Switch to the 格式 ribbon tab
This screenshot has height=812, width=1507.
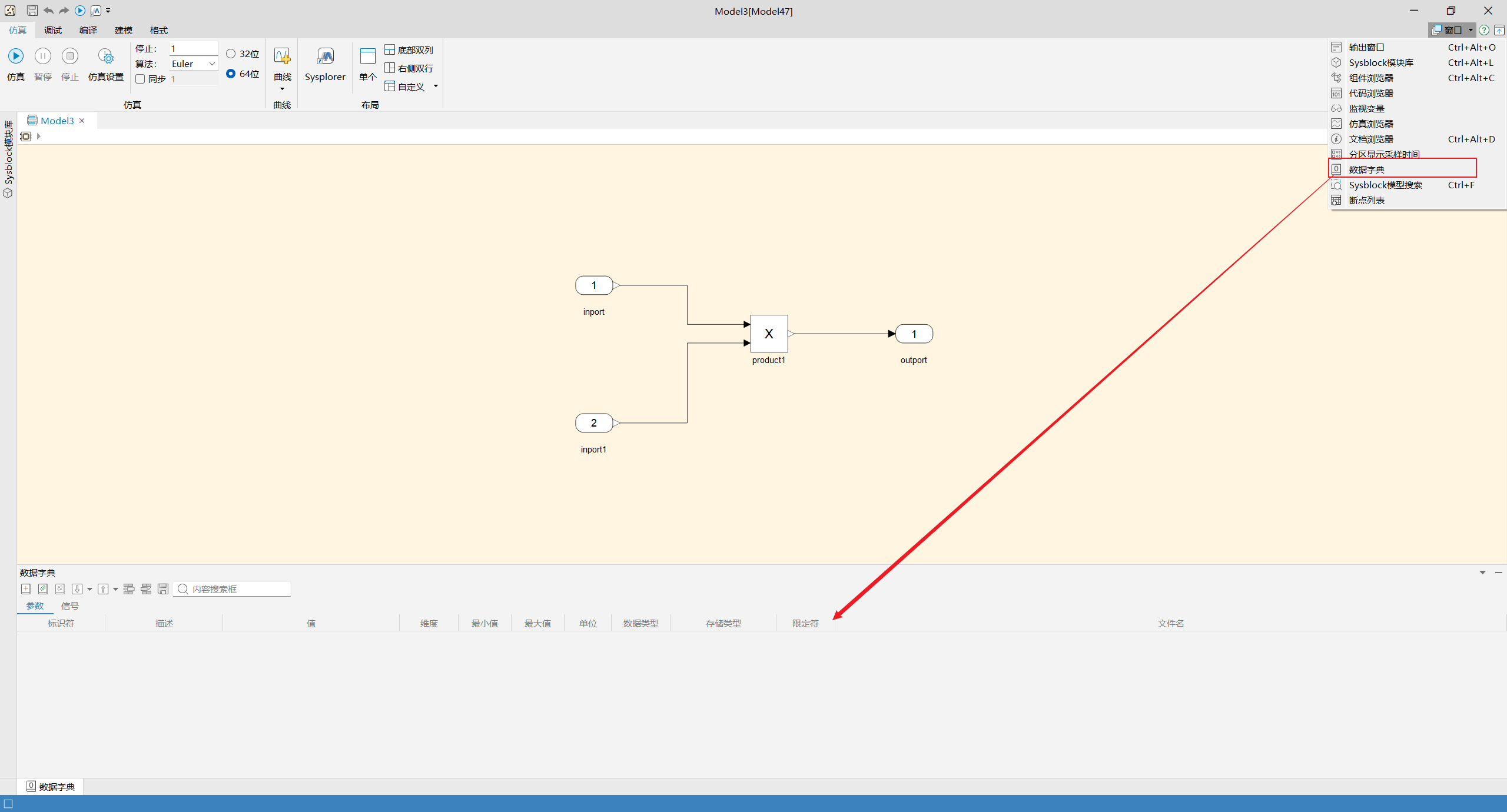(x=159, y=30)
